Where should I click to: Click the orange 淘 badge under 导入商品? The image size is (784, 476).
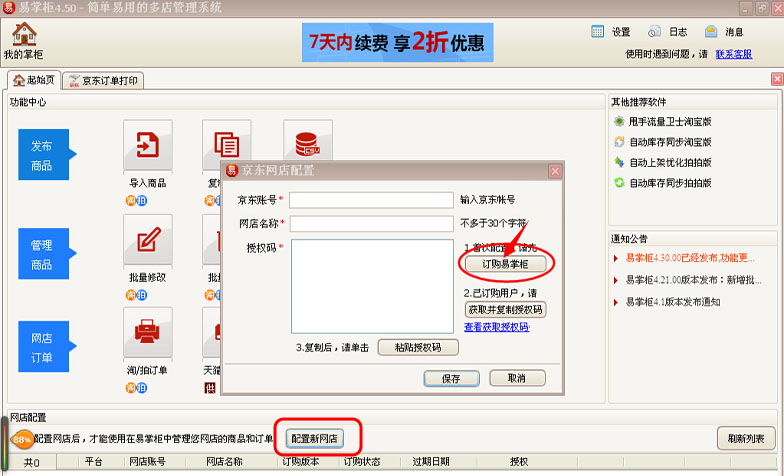tap(131, 201)
